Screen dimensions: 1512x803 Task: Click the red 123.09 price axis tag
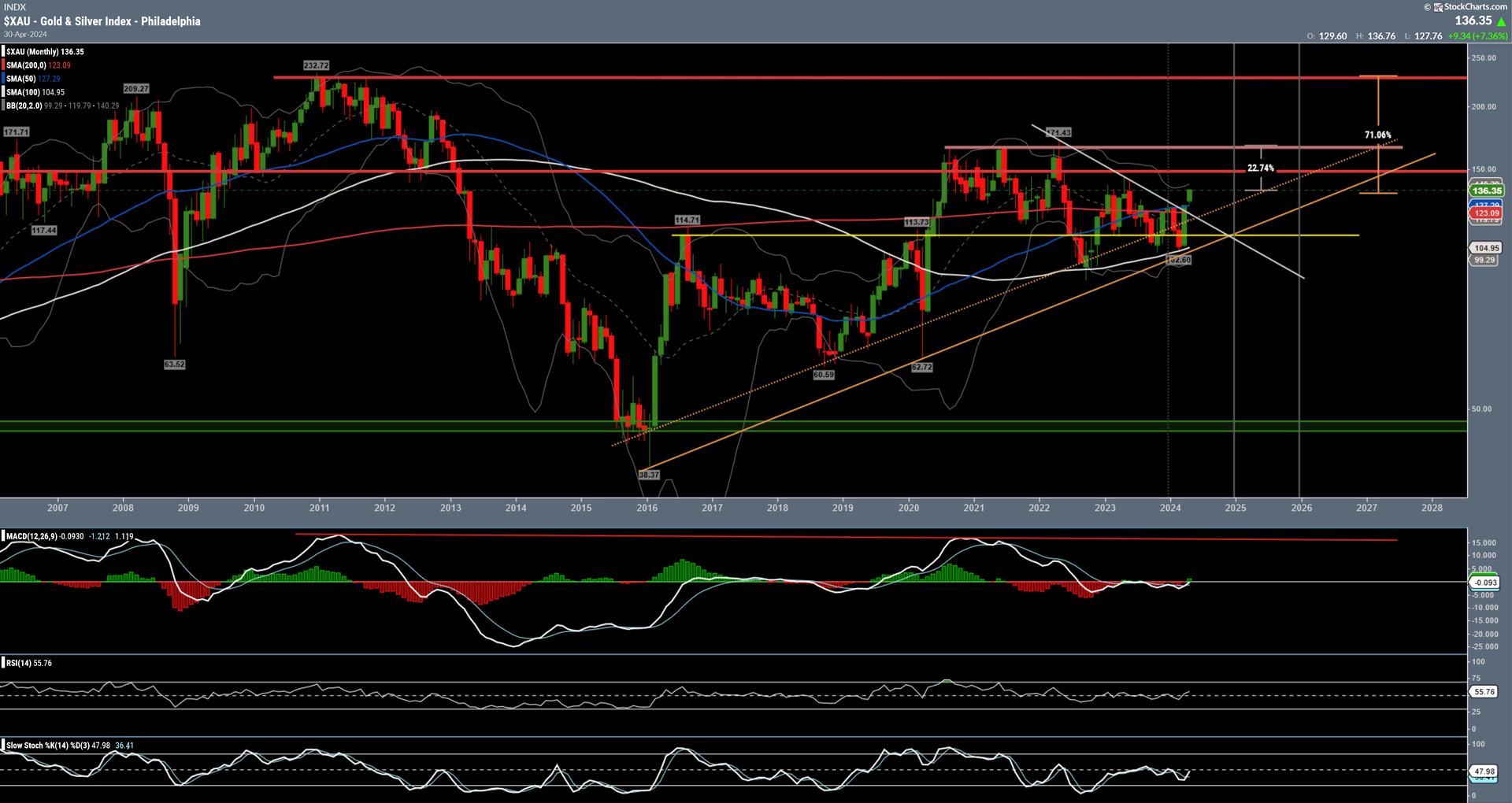pos(1487,213)
